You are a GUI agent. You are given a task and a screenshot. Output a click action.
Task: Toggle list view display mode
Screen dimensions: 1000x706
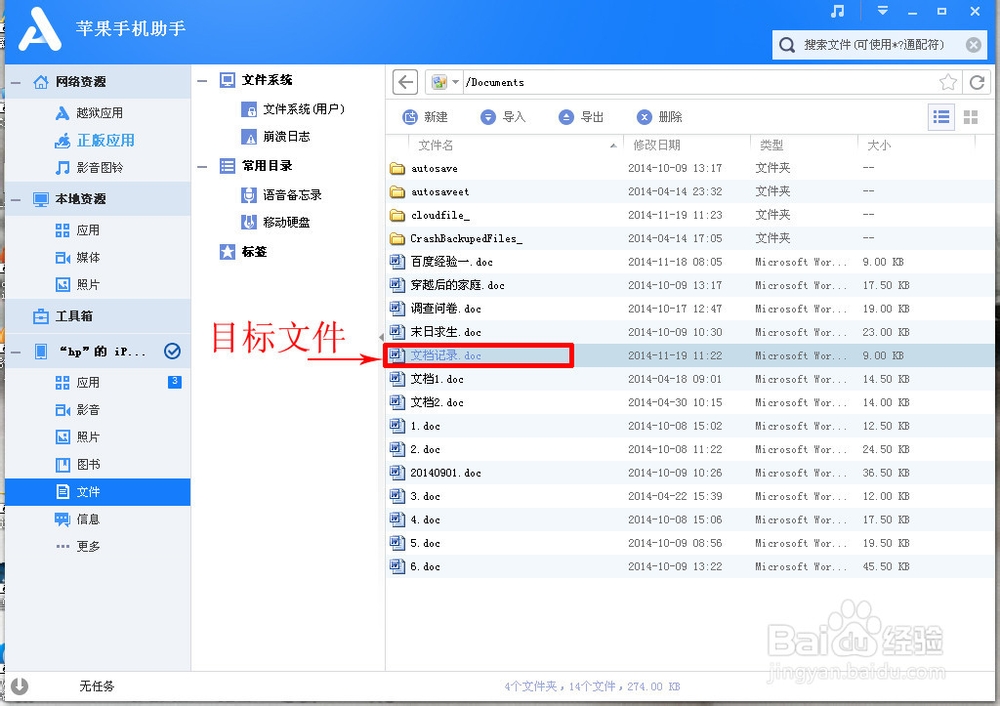tap(941, 117)
